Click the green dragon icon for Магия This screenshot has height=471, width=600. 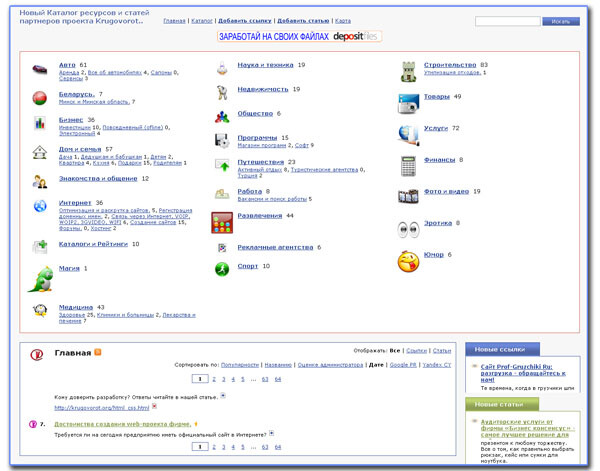coord(41,277)
